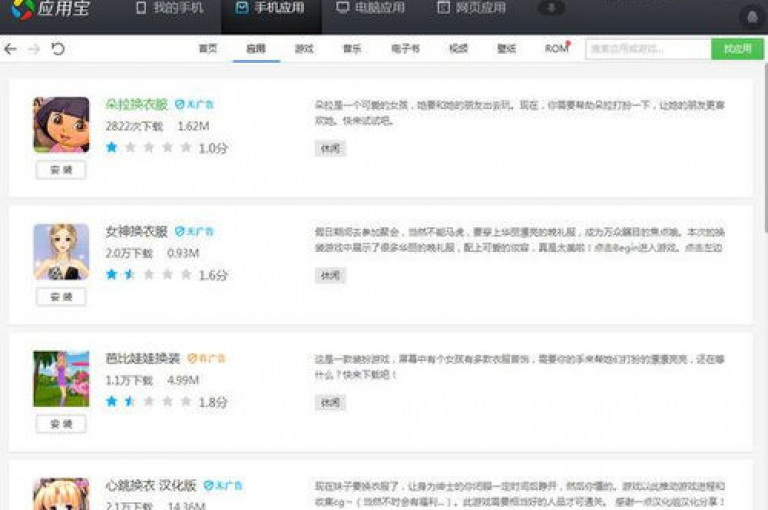768x510 pixels.
Task: Click the 应用宝 logo
Action: (50, 9)
